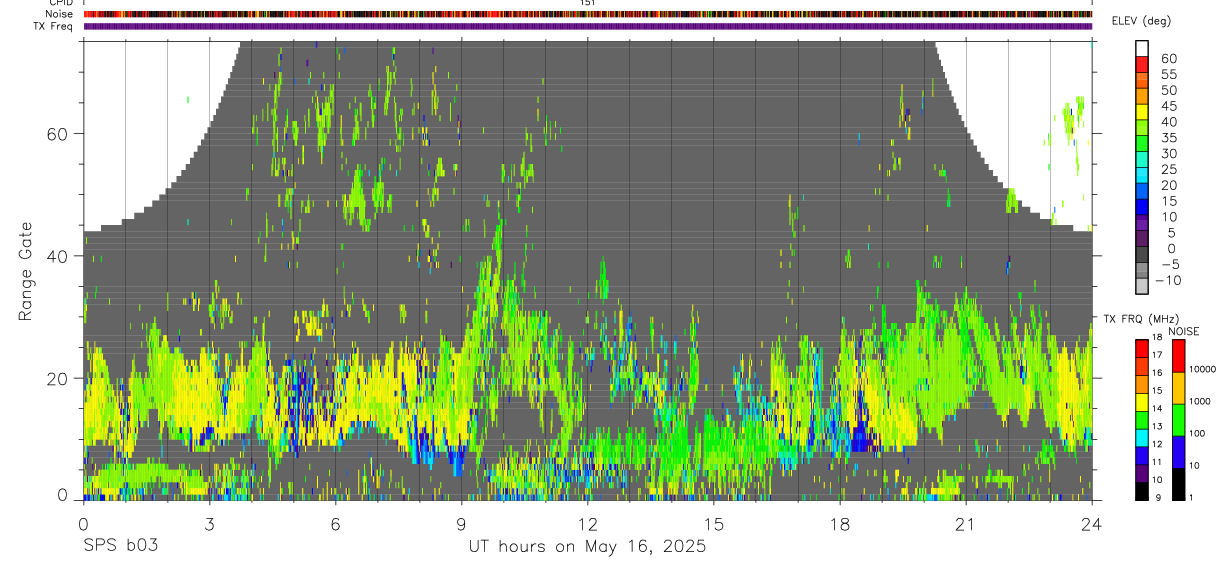The image size is (1228, 567).
Task: Click the red NOISE legend top swatch
Action: [x=1178, y=356]
